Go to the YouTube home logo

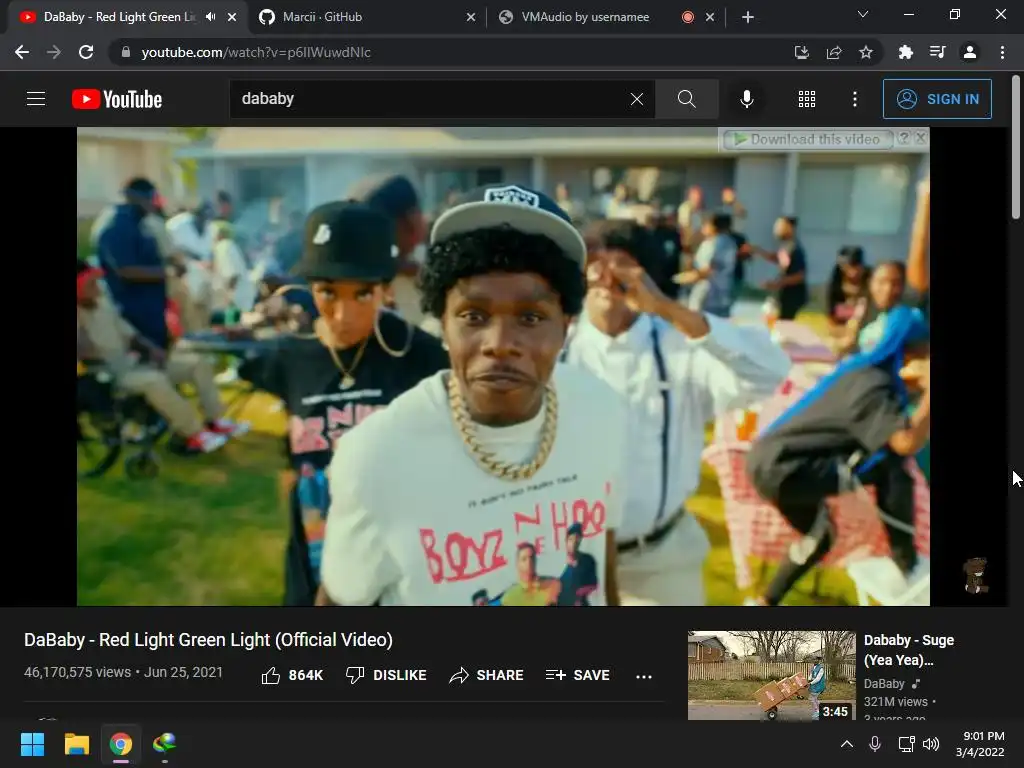(x=117, y=99)
